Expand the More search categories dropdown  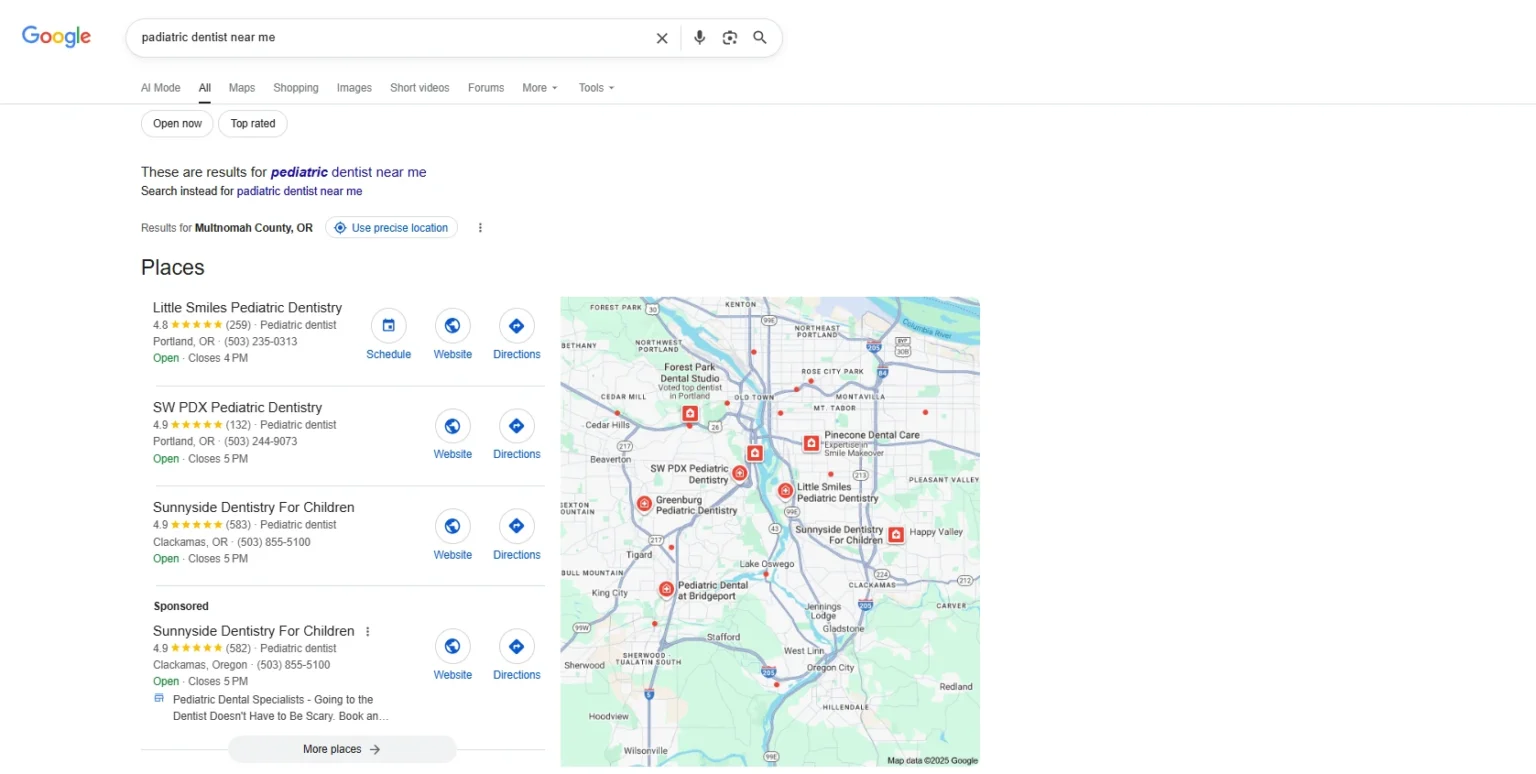point(539,88)
